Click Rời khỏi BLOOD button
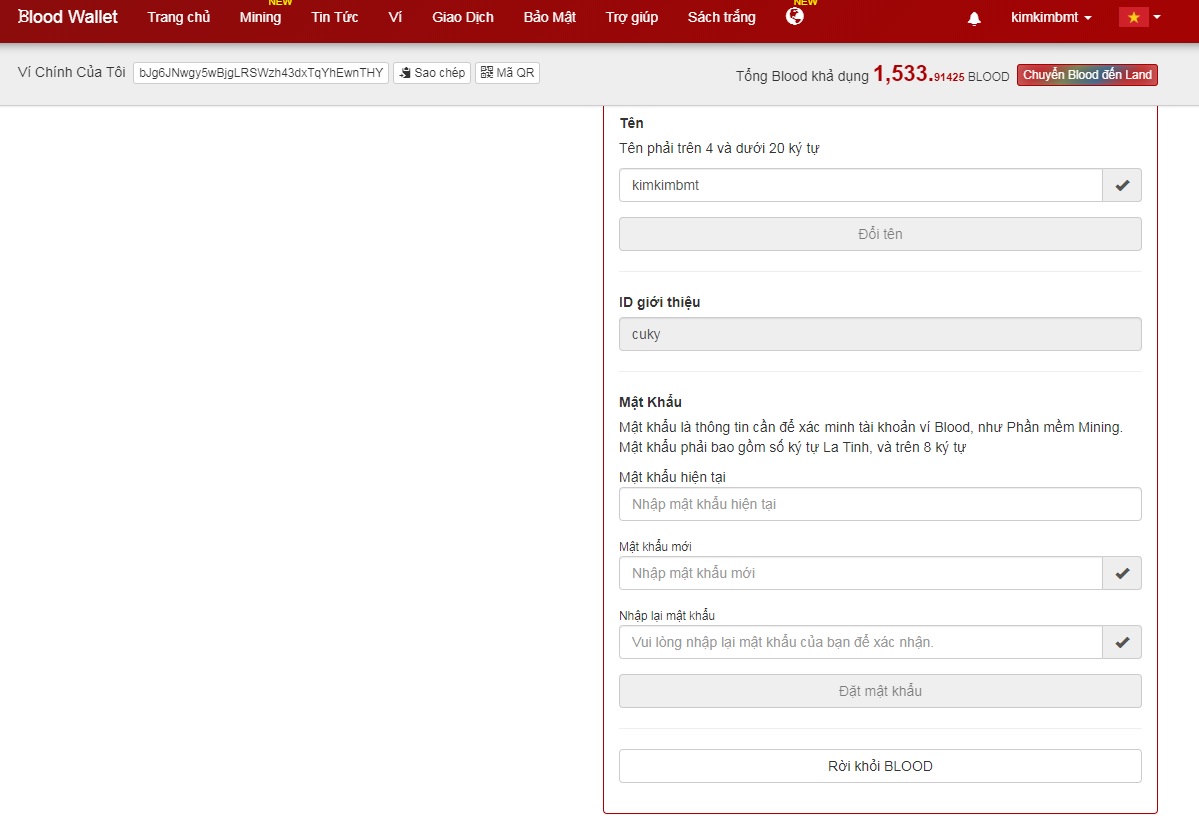 tap(880, 766)
